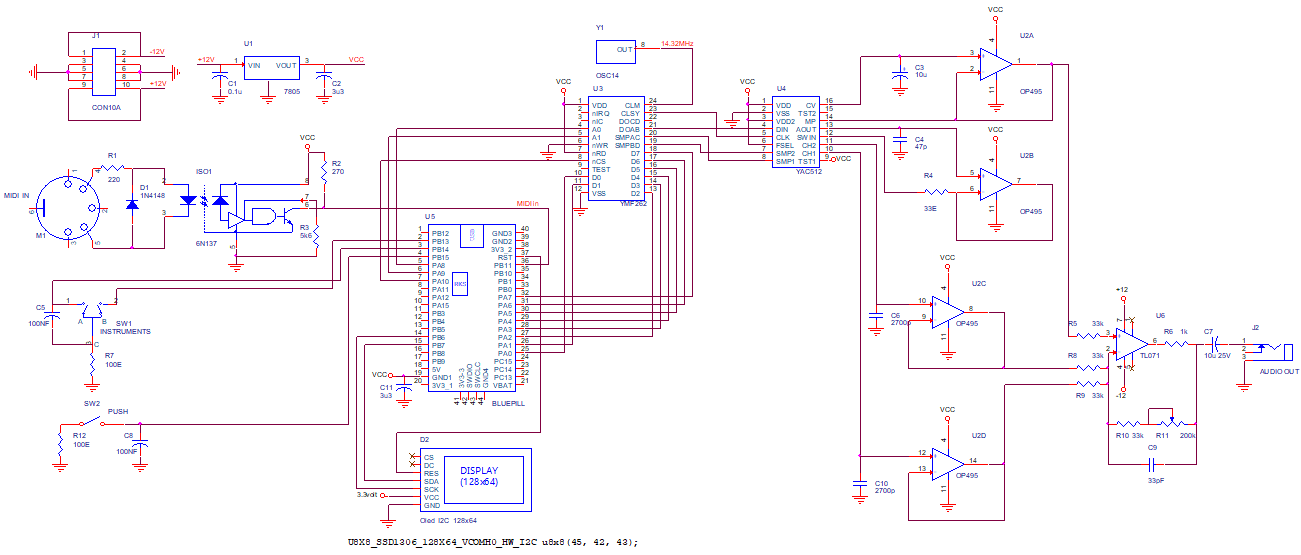Click the Y1 OSC14 oscillator block
The height and width of the screenshot is (555, 1301).
tap(616, 51)
